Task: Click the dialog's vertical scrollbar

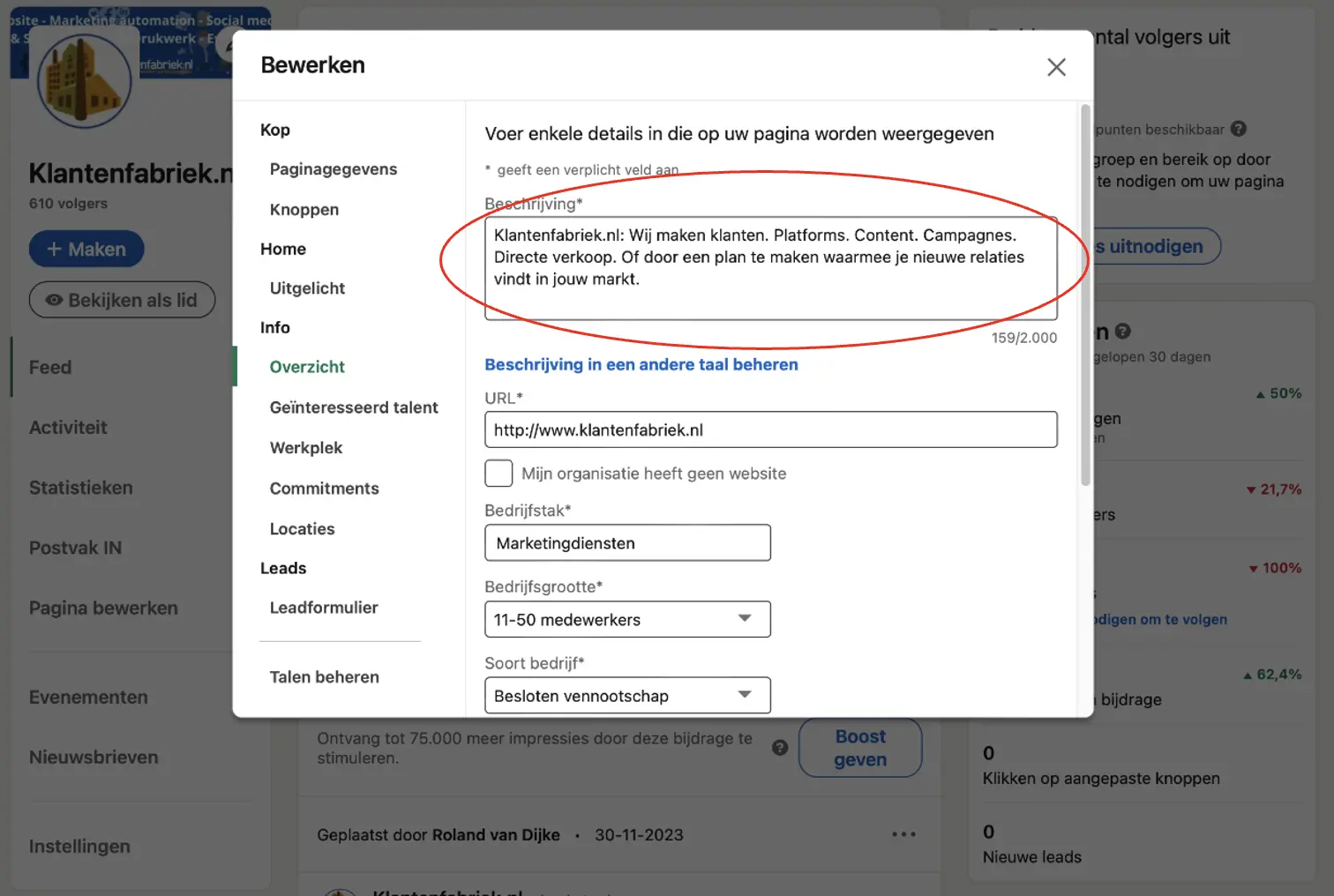Action: pos(1085,295)
